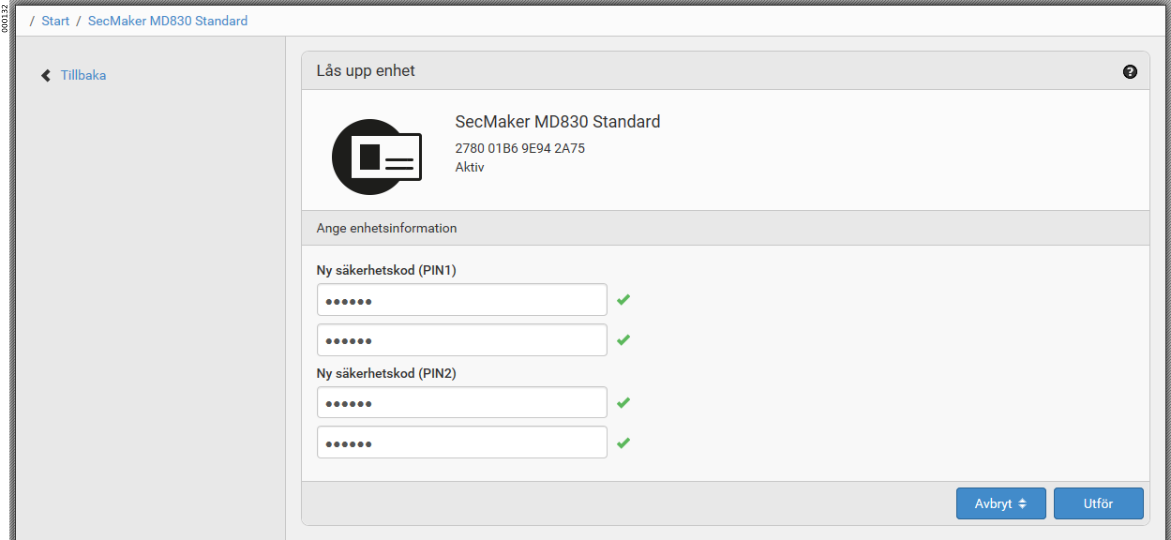Viewport: 1171px width, 540px height.
Task: Click the device serial number text
Action: 520,149
